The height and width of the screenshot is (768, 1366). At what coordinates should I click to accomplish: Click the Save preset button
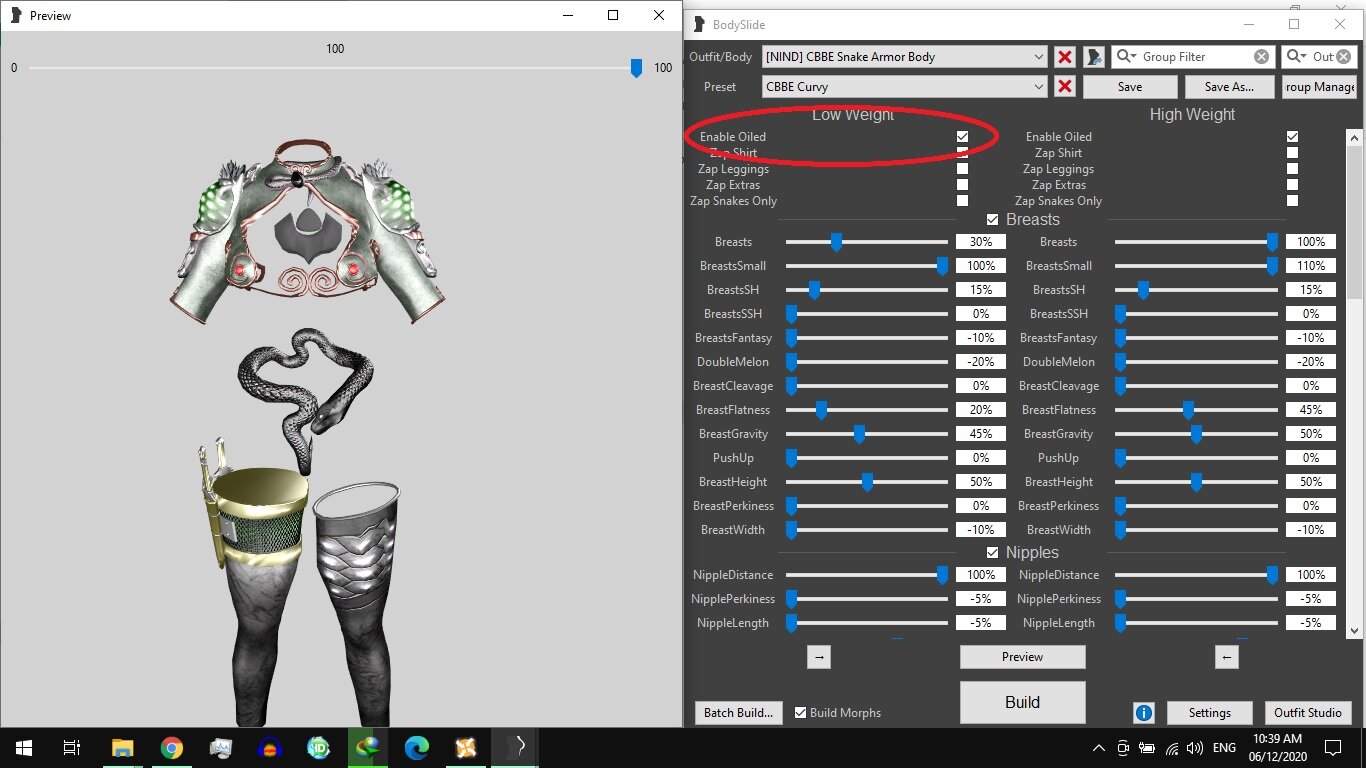point(1130,87)
